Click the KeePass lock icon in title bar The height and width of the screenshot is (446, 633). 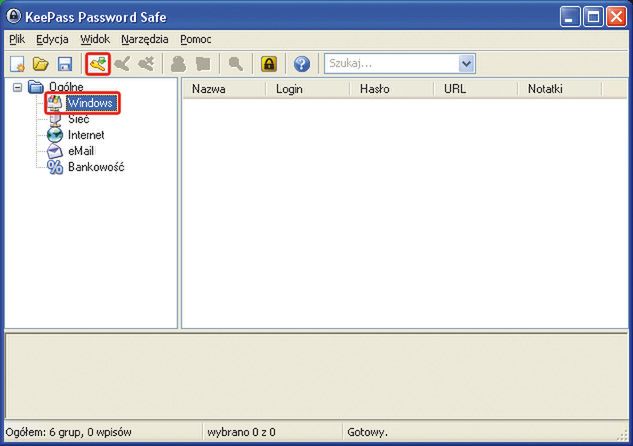tap(14, 16)
